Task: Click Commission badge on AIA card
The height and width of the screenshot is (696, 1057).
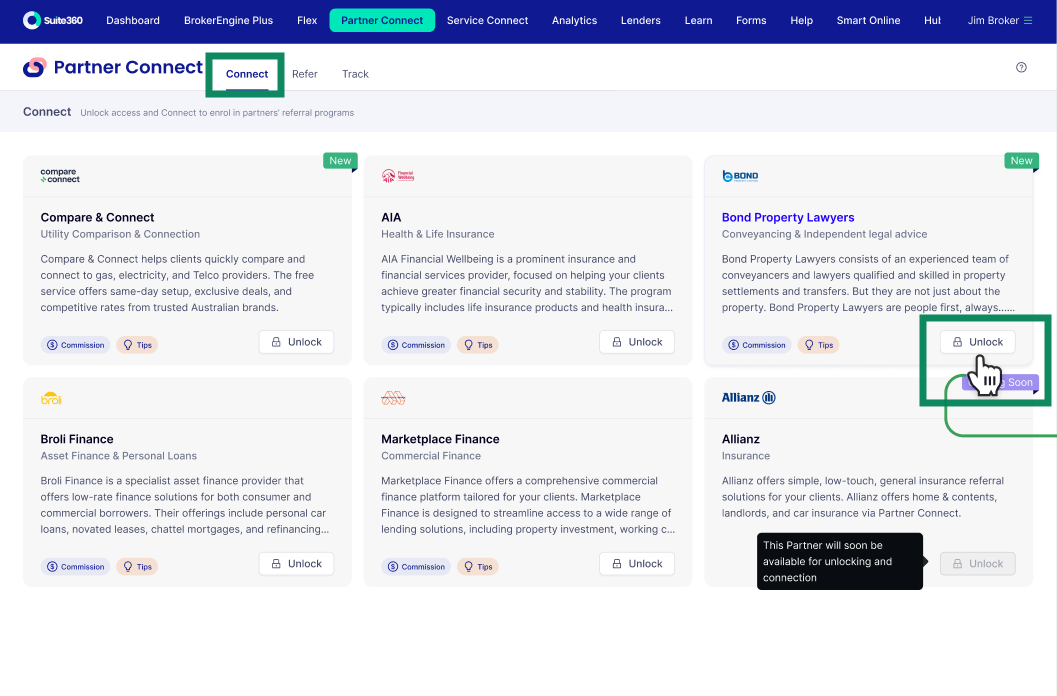Action: point(416,345)
